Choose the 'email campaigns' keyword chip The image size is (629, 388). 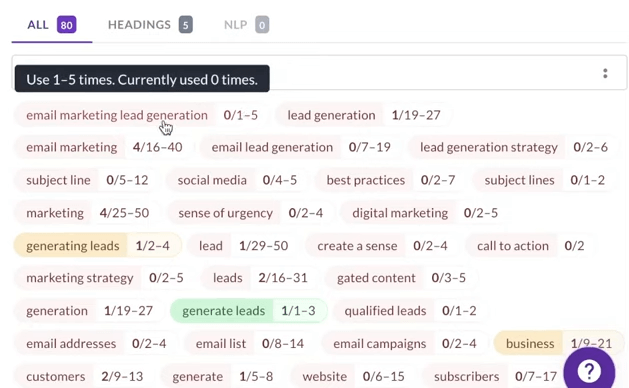(405, 343)
